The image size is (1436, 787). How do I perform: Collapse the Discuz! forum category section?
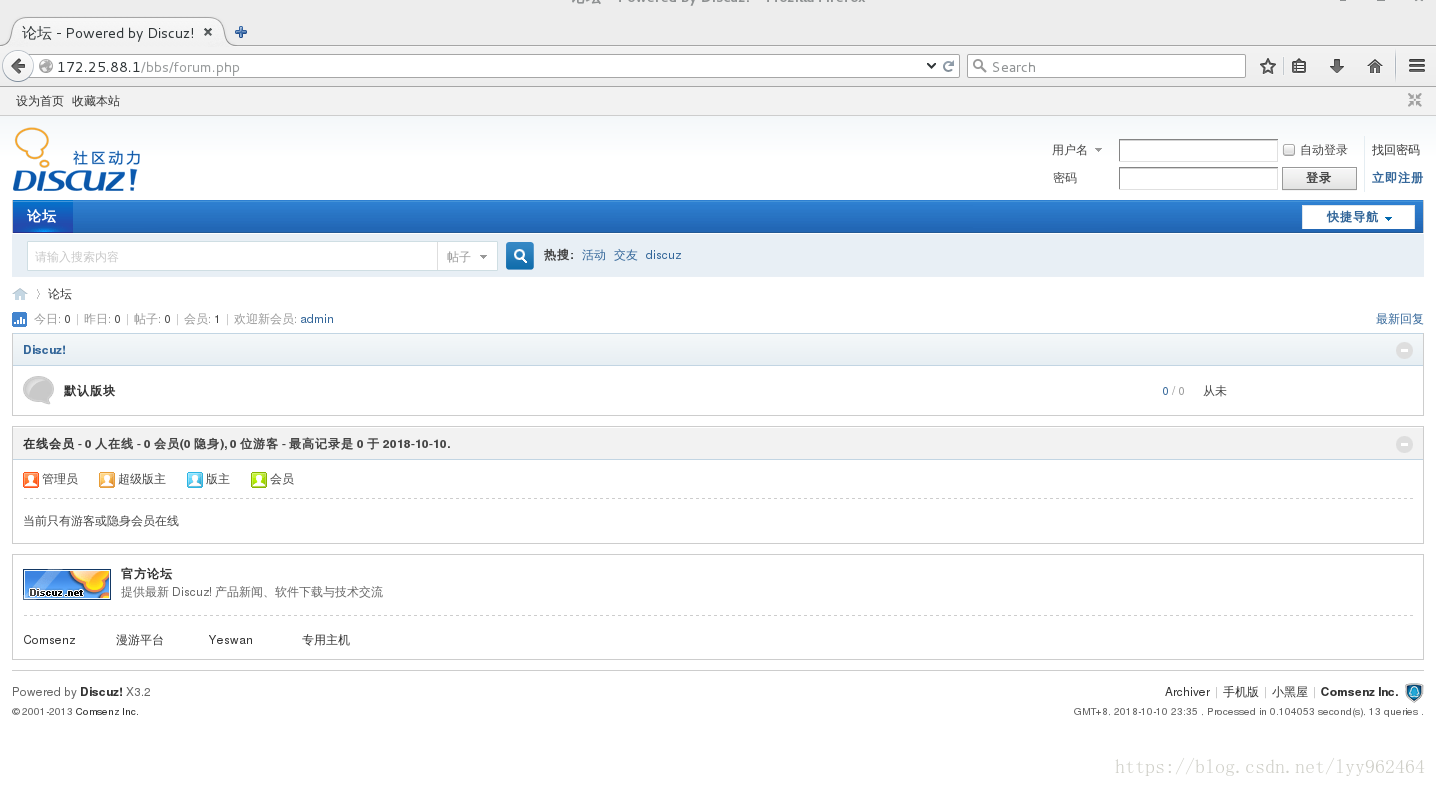1404,350
